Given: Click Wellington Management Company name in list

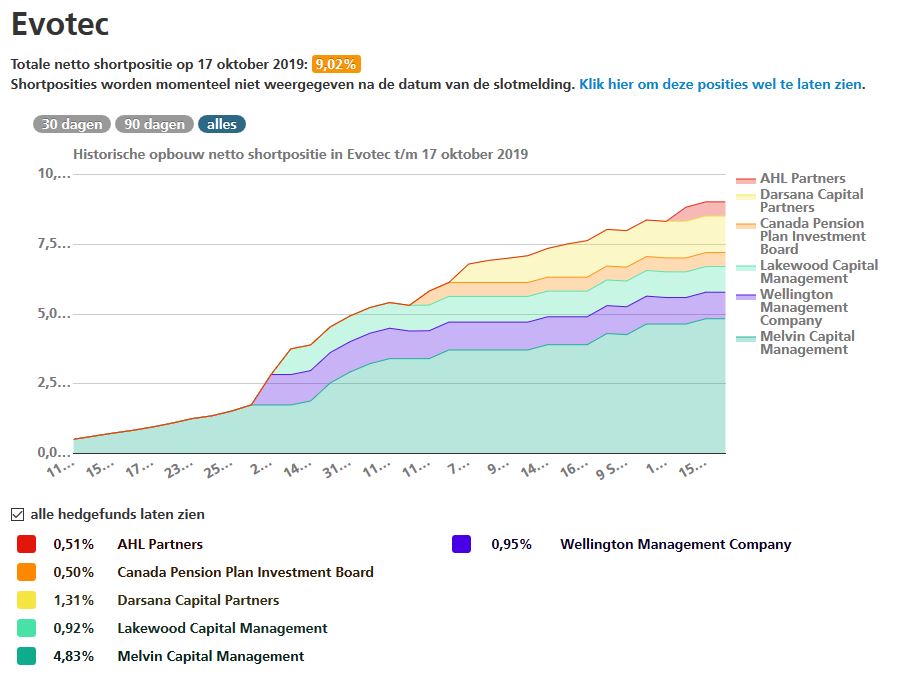Looking at the screenshot, I should tap(675, 544).
